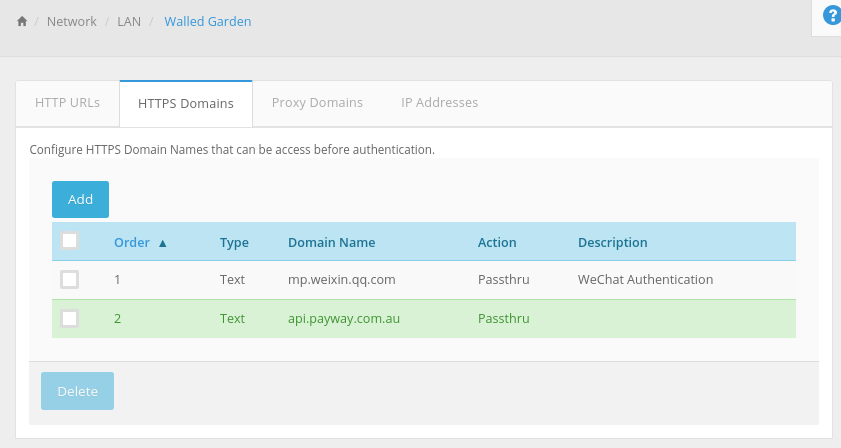
Task: Open the Proxy Domains tab
Action: [317, 103]
